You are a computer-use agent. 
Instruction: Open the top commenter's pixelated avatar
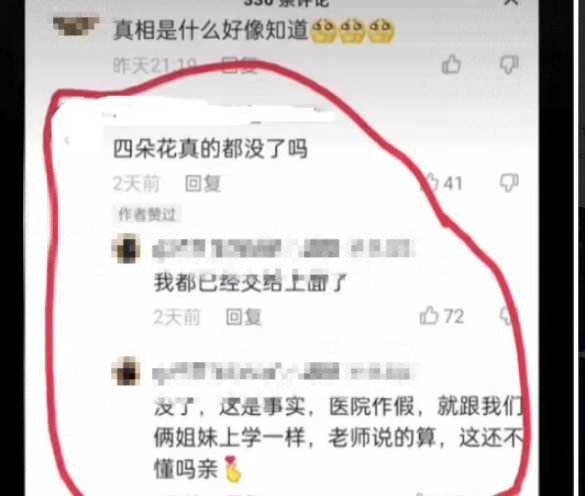(76, 25)
